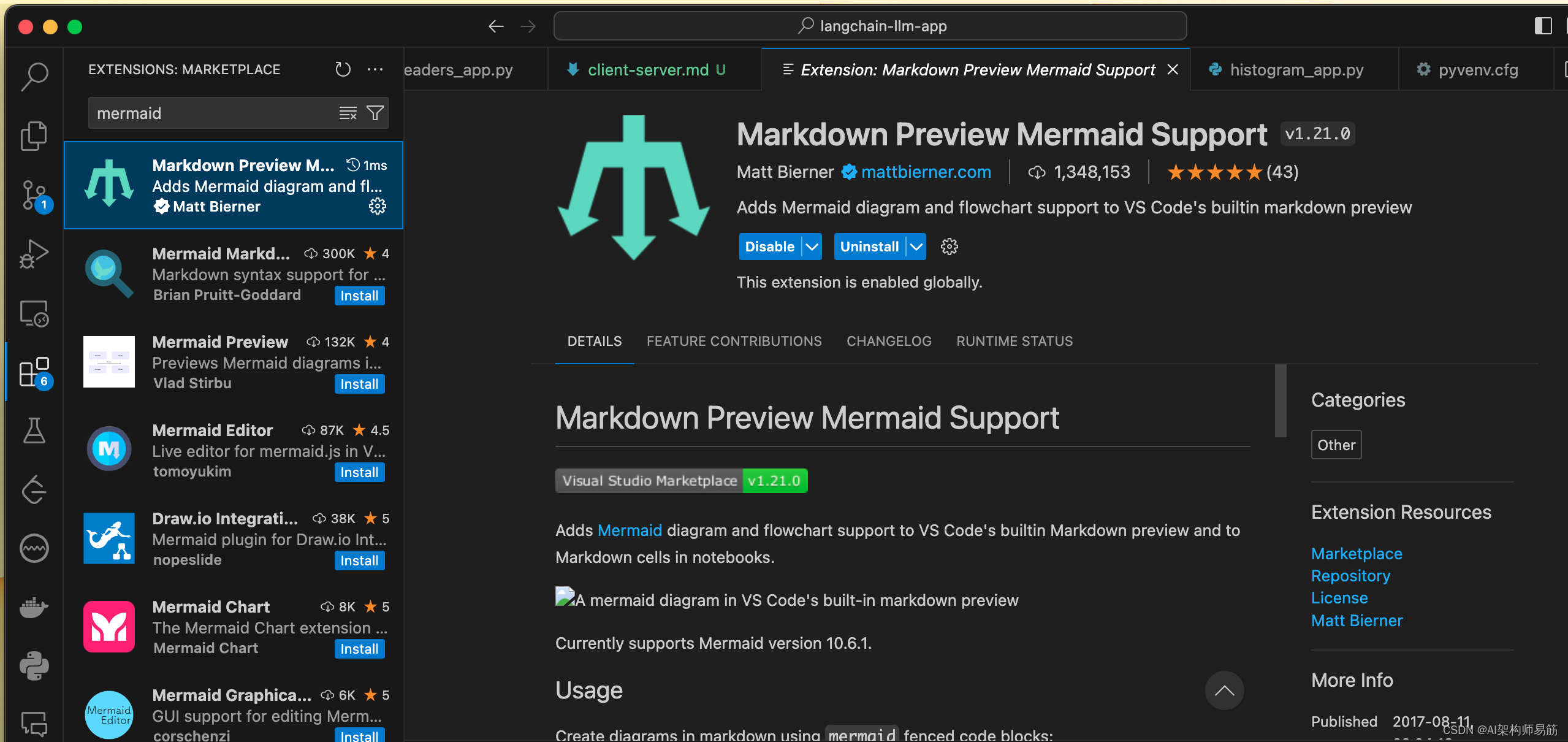Install Mermaid Preview by Vlad Stirbu
Image resolution: width=1568 pixels, height=742 pixels.
359,384
